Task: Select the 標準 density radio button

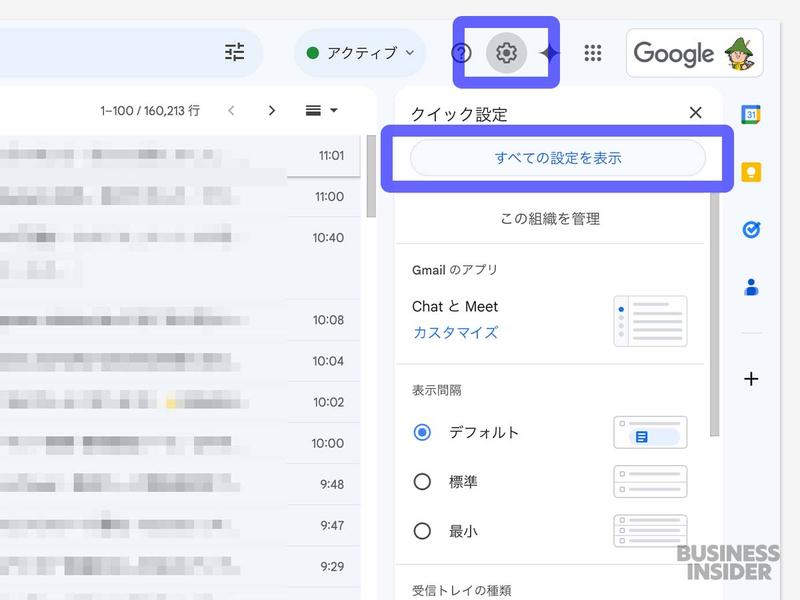Action: 422,482
